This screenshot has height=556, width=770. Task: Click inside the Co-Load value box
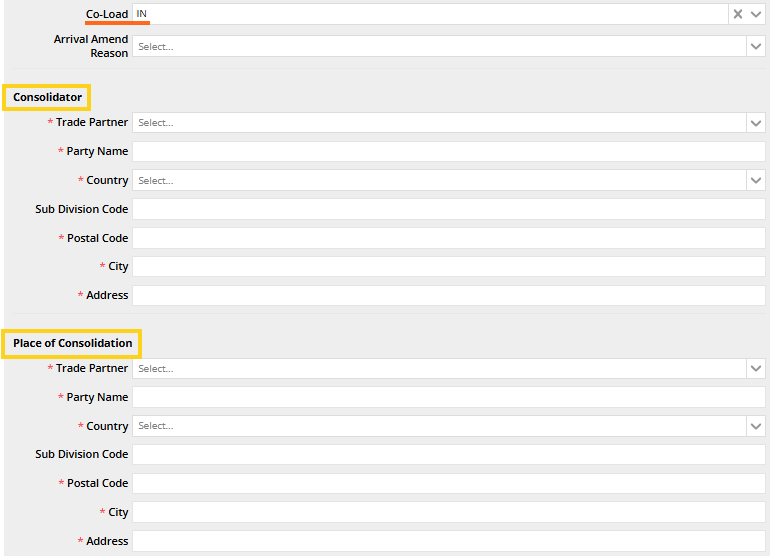[430, 14]
